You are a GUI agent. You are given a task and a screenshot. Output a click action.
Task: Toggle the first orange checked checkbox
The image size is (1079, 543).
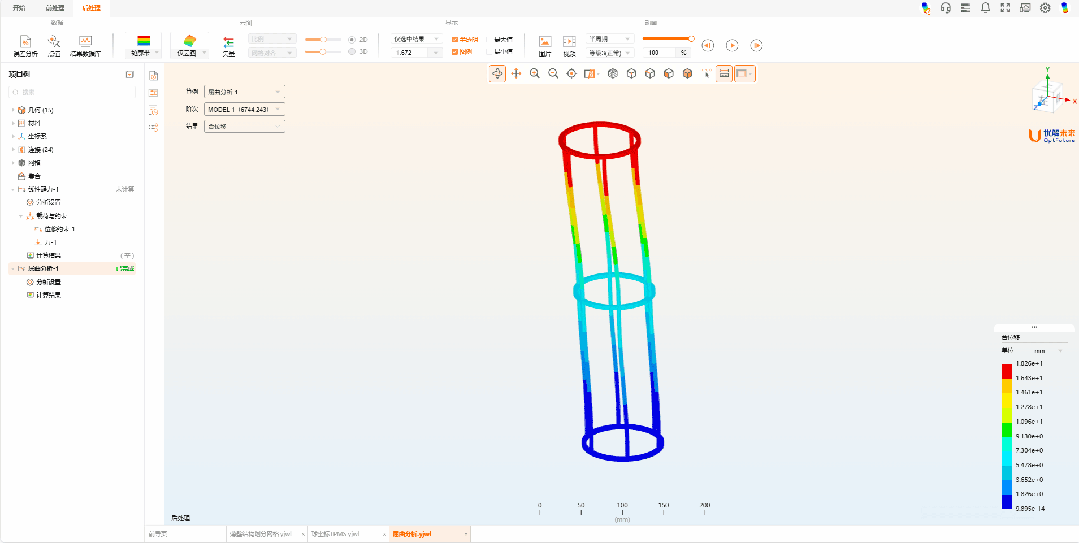[x=455, y=39]
